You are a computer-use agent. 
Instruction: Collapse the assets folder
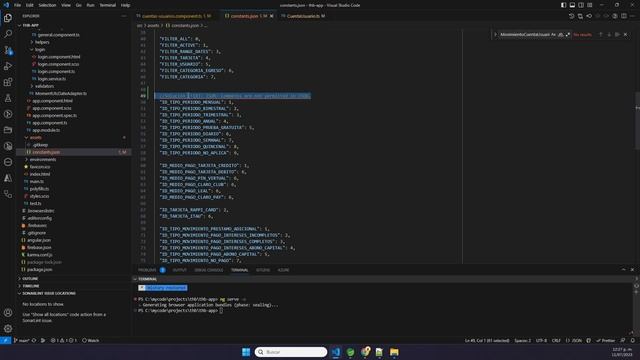[36, 138]
